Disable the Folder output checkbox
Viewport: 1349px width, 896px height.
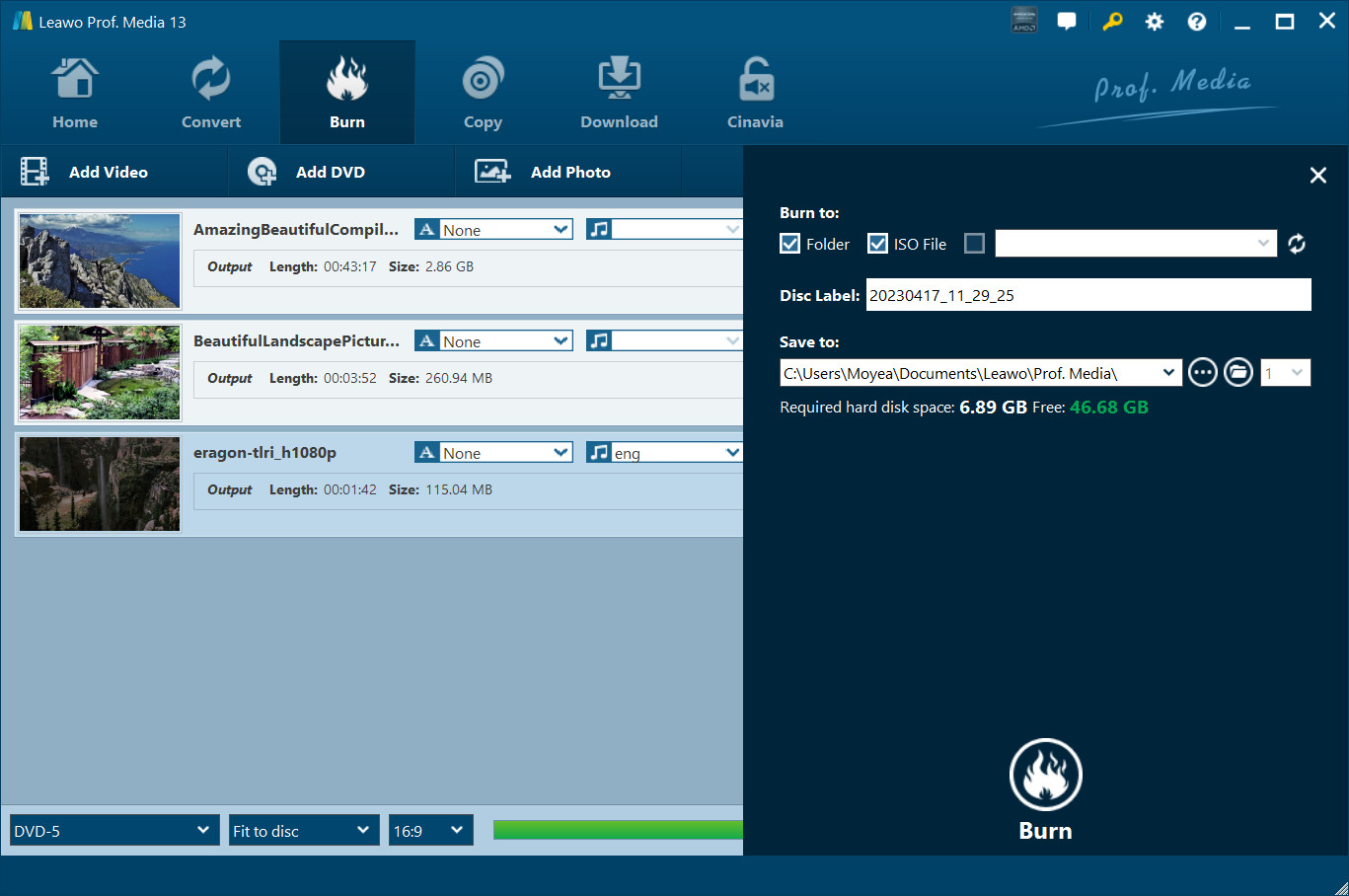(789, 243)
